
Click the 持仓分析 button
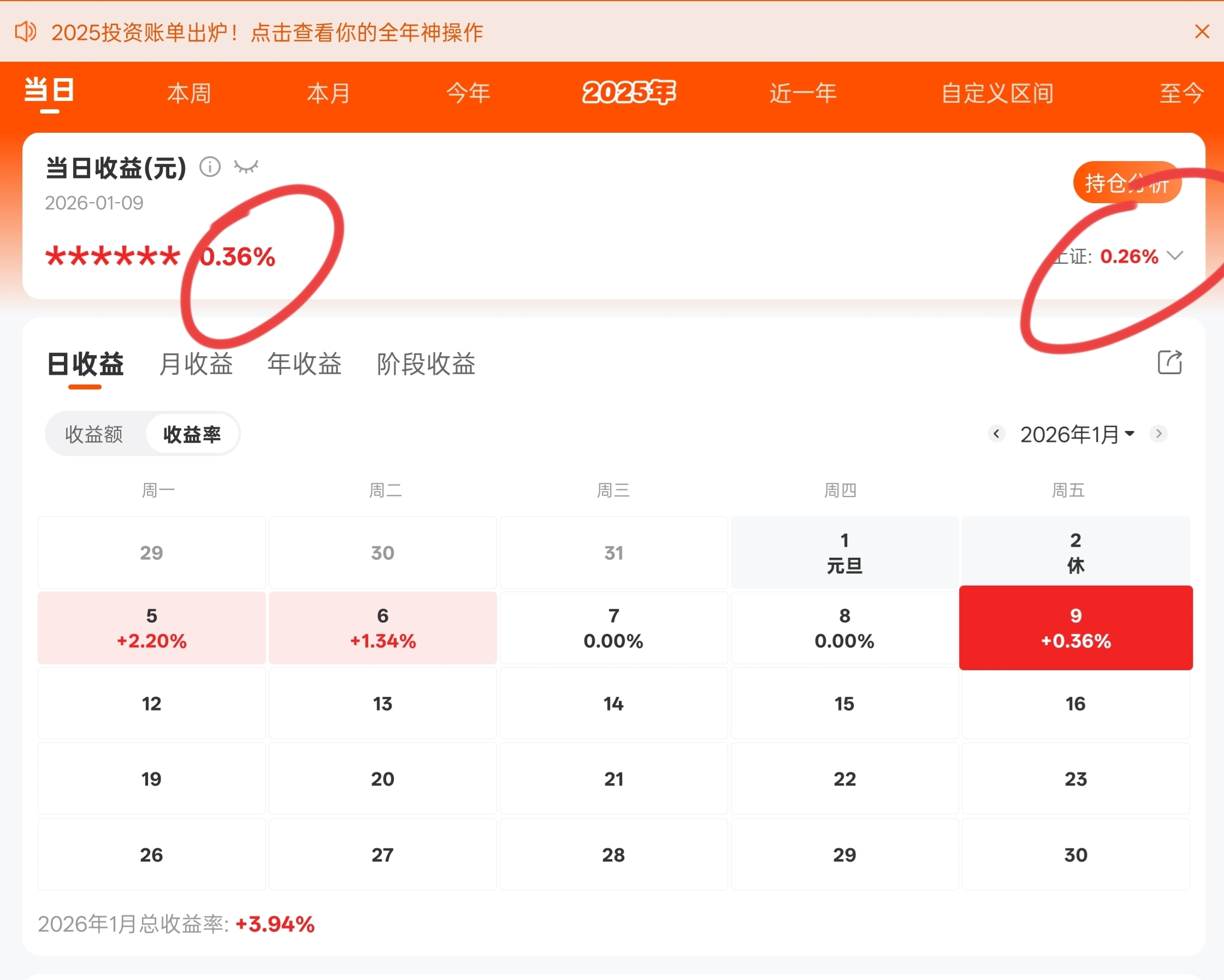(1126, 183)
